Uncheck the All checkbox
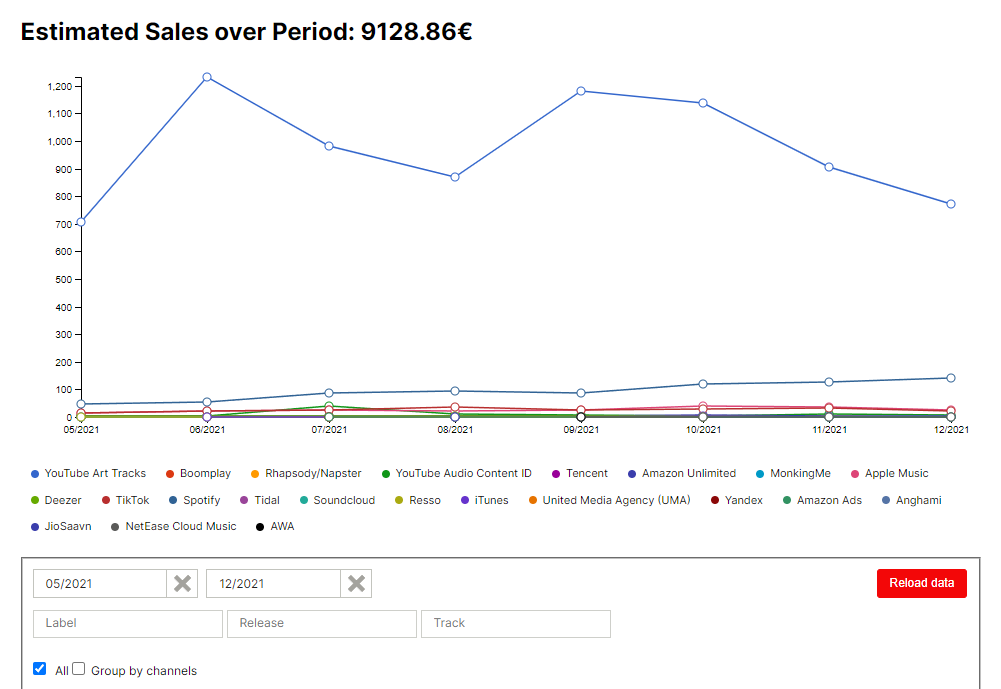This screenshot has height=689, width=1001. point(40,669)
